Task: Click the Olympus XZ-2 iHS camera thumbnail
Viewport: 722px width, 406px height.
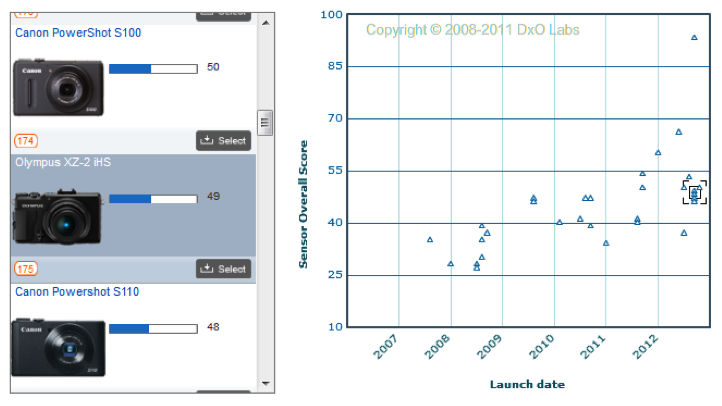Action: click(58, 216)
